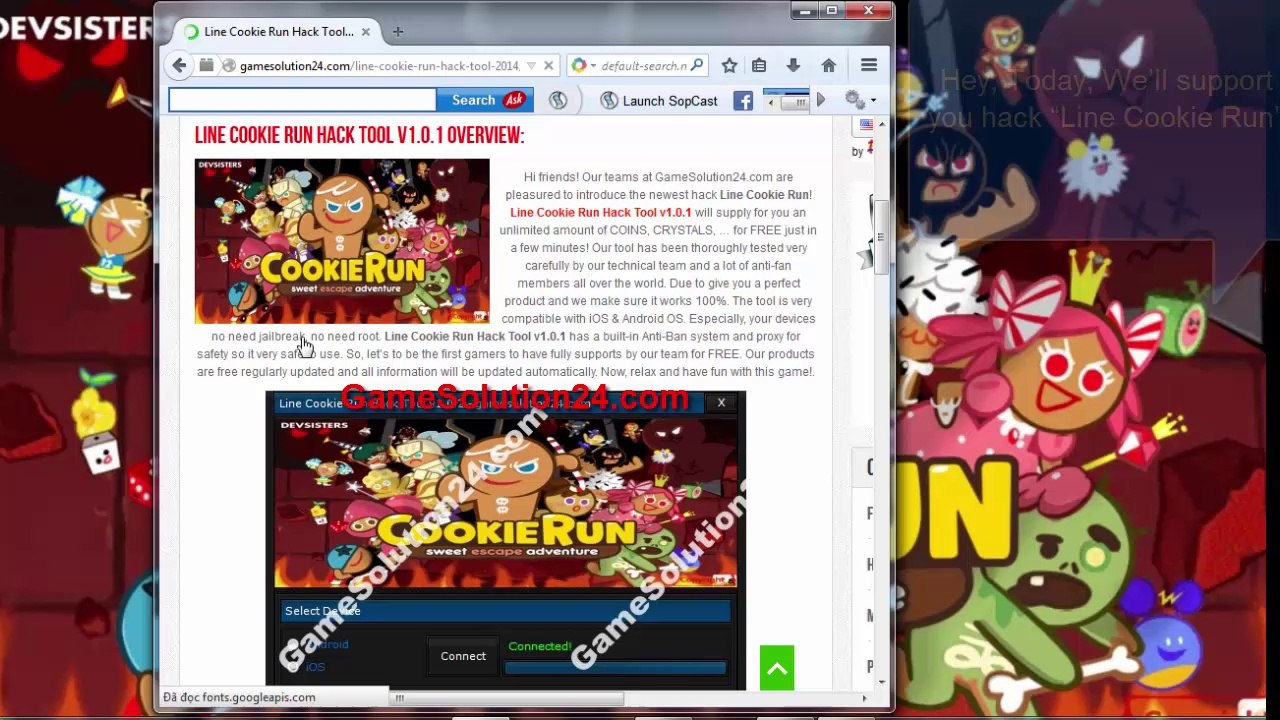
Task: Click the toolbar play arrow icon
Action: point(821,100)
